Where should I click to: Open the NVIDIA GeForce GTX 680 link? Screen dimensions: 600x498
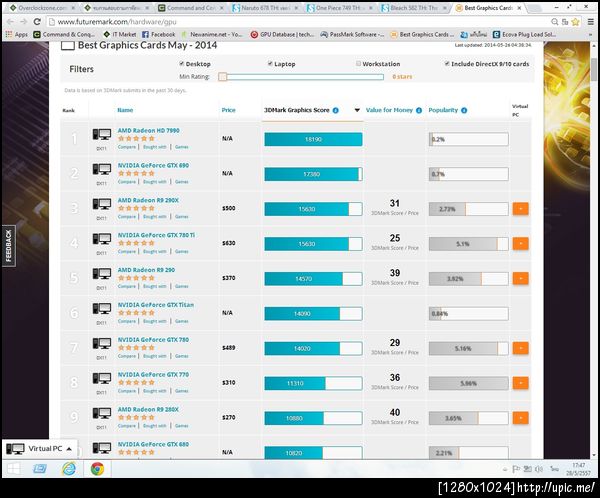pyautogui.click(x=153, y=444)
